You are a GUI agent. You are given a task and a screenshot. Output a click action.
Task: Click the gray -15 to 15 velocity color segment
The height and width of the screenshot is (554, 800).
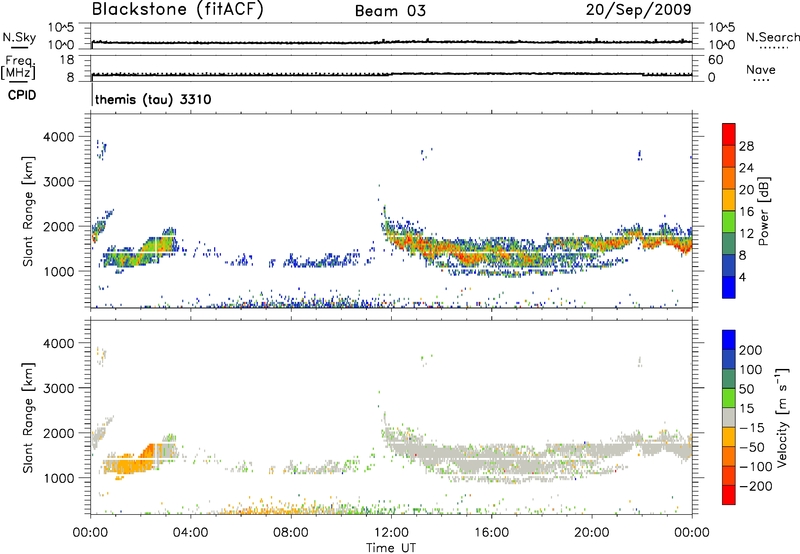pyautogui.click(x=729, y=417)
